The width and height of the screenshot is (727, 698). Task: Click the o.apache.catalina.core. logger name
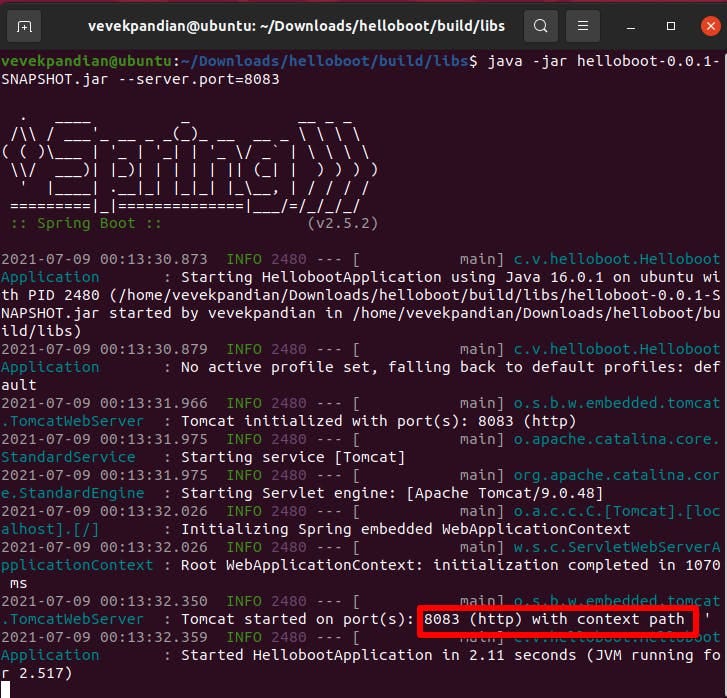pyautogui.click(x=617, y=439)
